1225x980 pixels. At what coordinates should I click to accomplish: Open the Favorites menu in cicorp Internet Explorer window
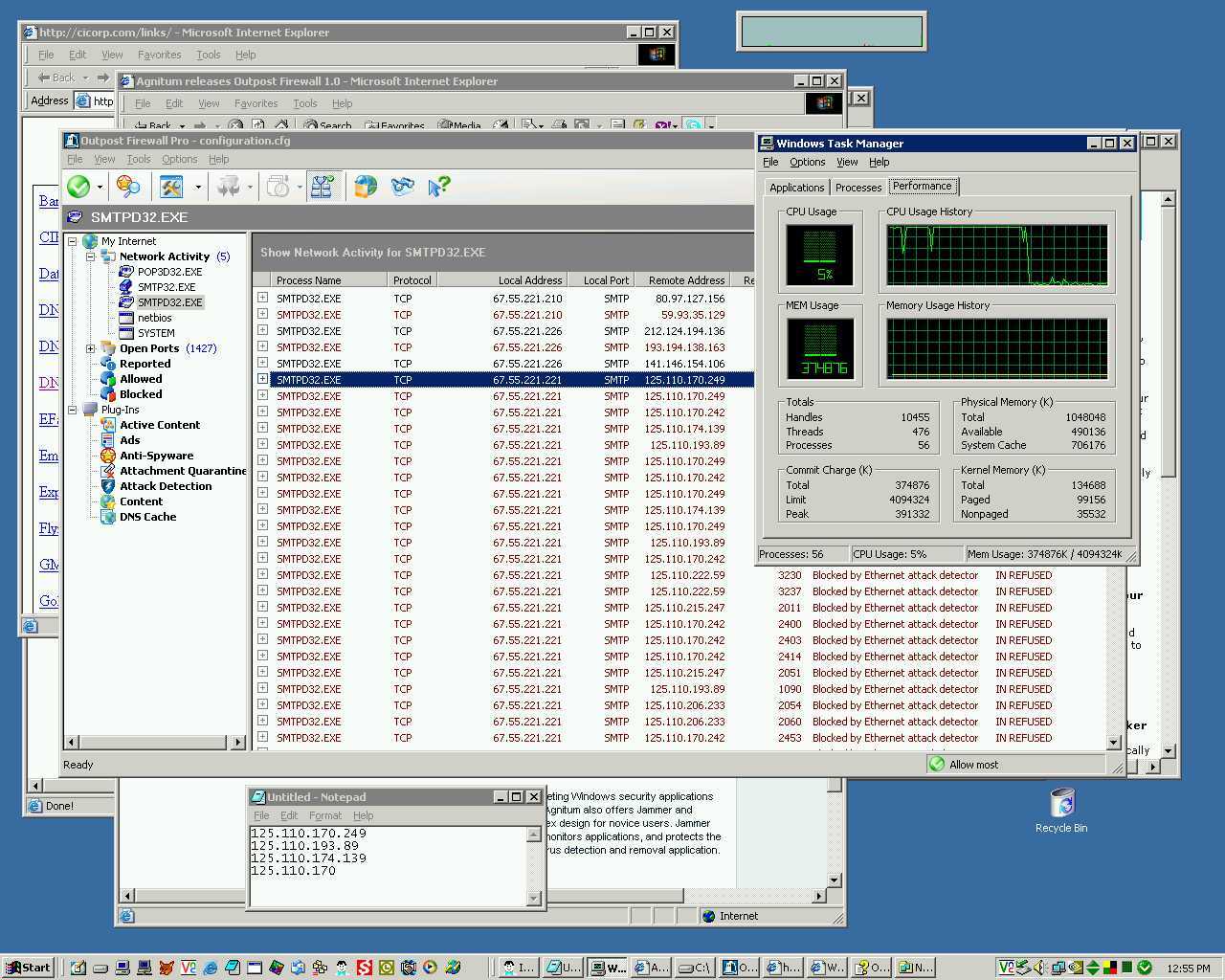coord(159,55)
